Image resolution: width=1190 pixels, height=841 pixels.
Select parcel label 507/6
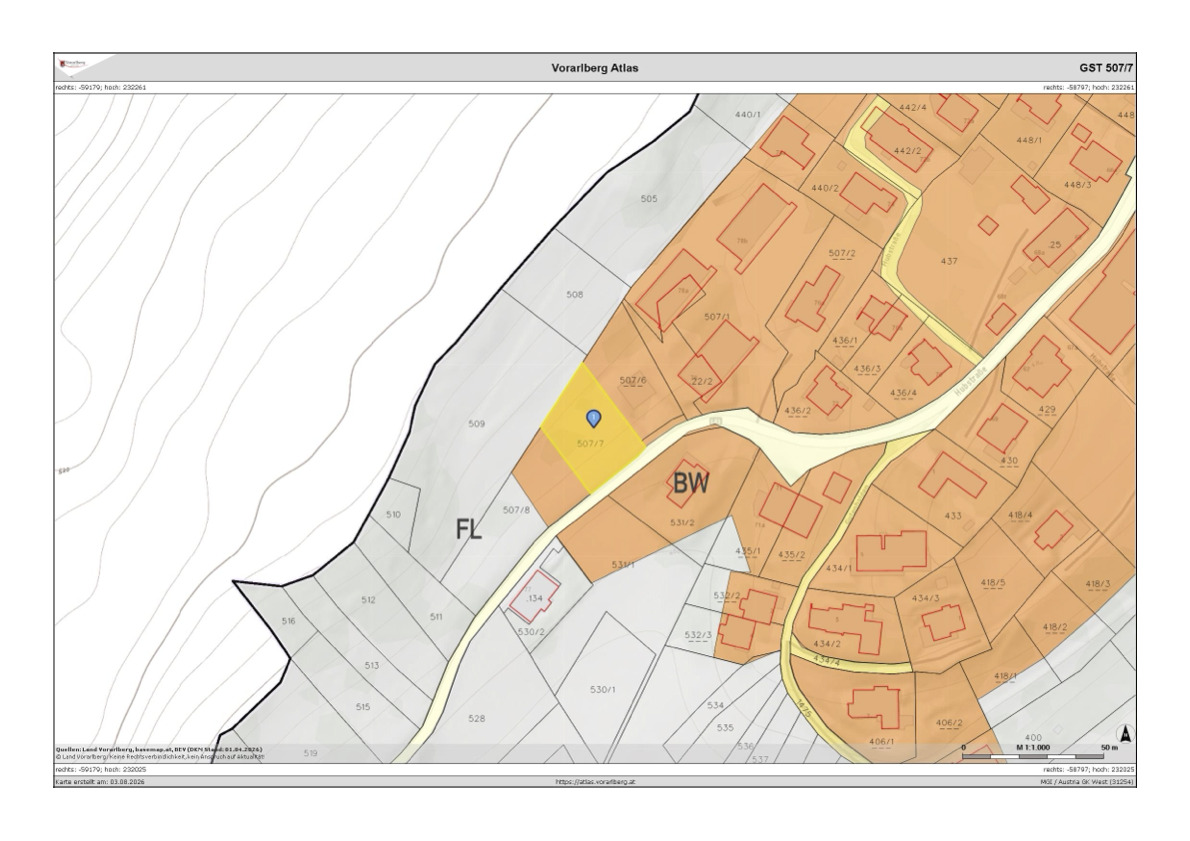(x=633, y=380)
